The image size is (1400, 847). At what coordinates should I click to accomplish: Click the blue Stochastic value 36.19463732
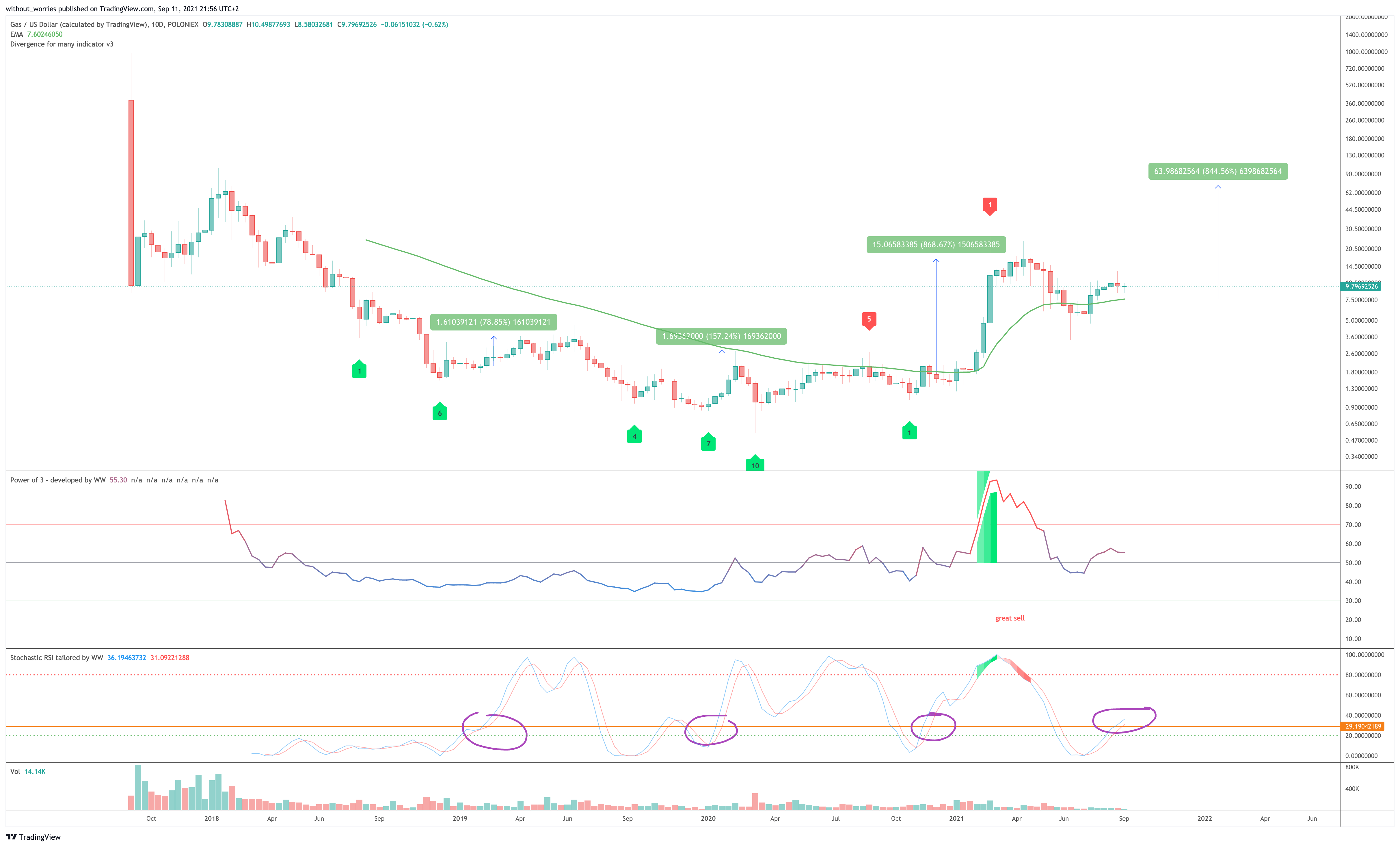pyautogui.click(x=127, y=658)
